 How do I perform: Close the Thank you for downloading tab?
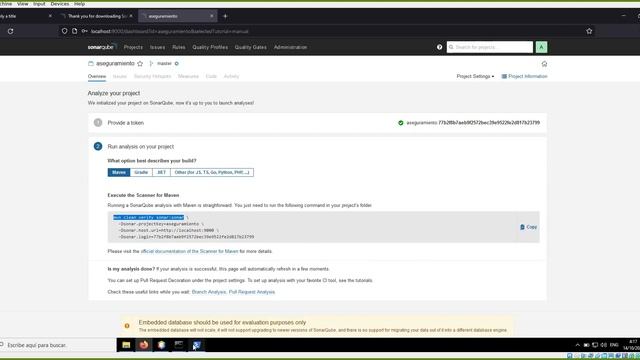coord(131,16)
